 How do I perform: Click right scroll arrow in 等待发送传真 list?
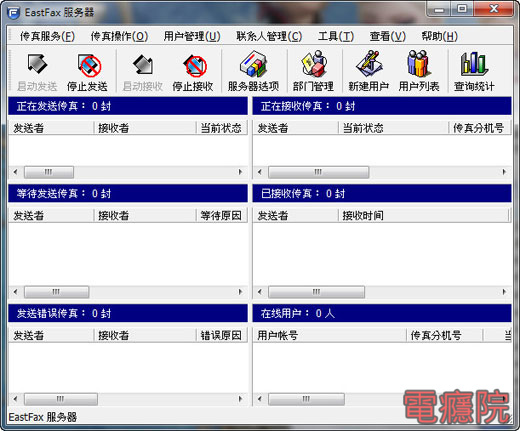tap(240, 292)
